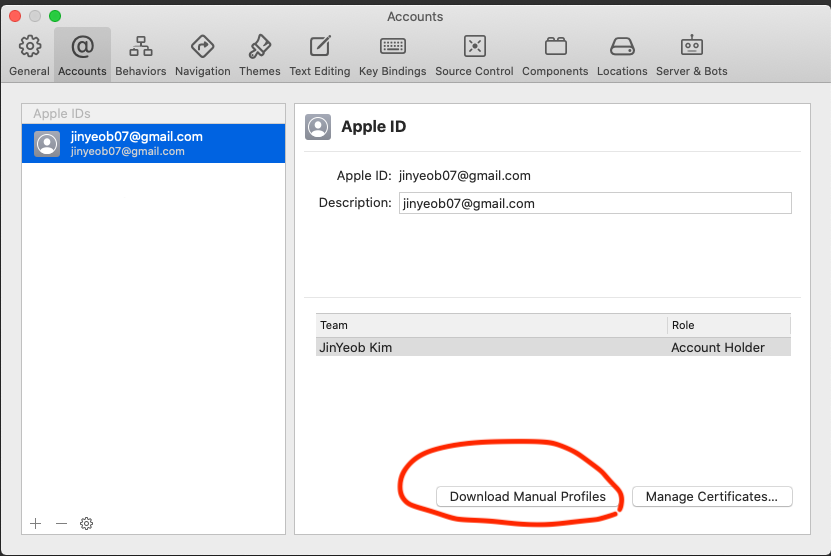Viewport: 831px width, 556px height.
Task: Show the Text Editing preferences
Action: pyautogui.click(x=320, y=56)
